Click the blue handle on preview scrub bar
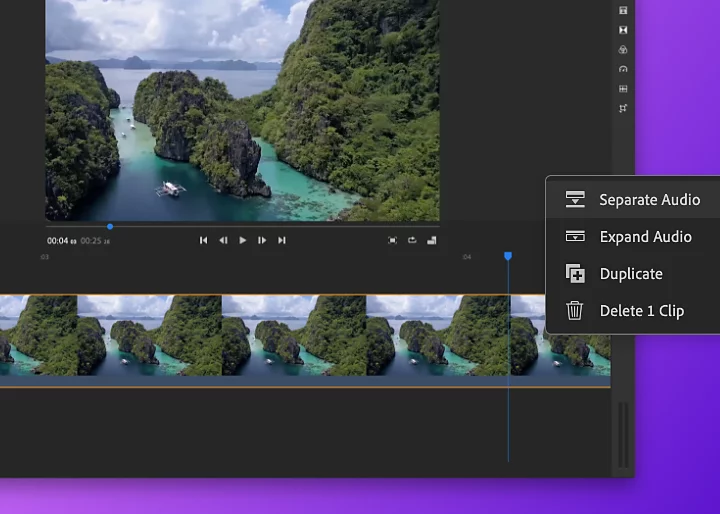This screenshot has height=514, width=720. click(110, 226)
